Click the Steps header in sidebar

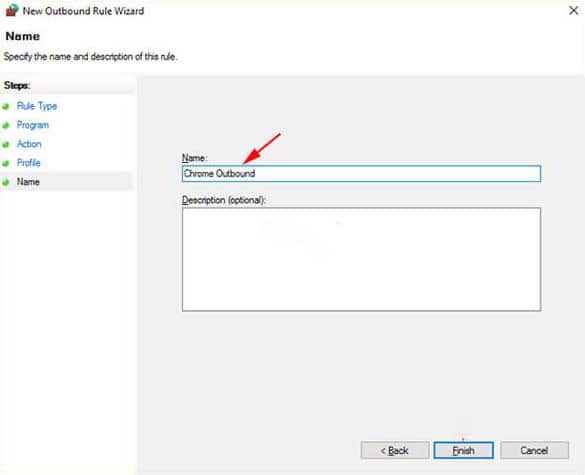click(x=17, y=85)
